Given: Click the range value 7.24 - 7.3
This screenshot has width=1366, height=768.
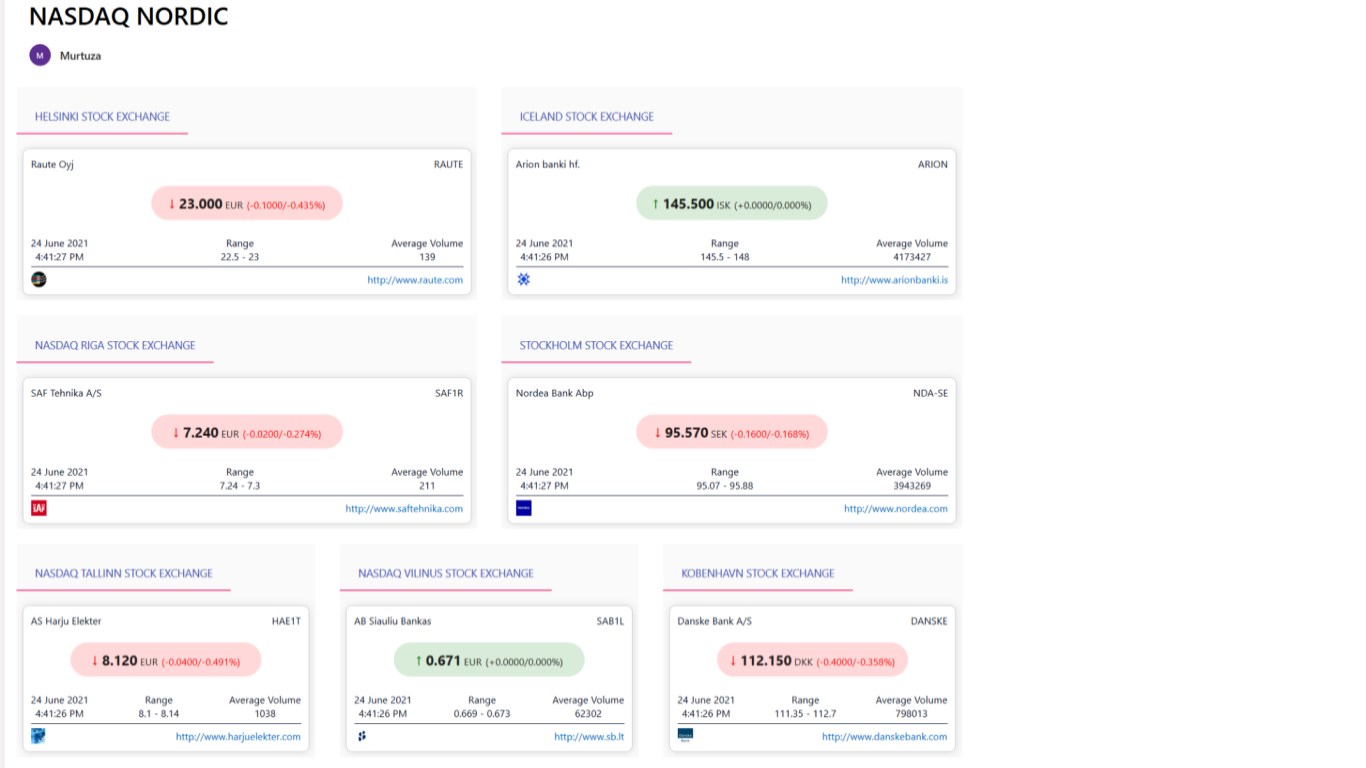Looking at the screenshot, I should pyautogui.click(x=240, y=485).
